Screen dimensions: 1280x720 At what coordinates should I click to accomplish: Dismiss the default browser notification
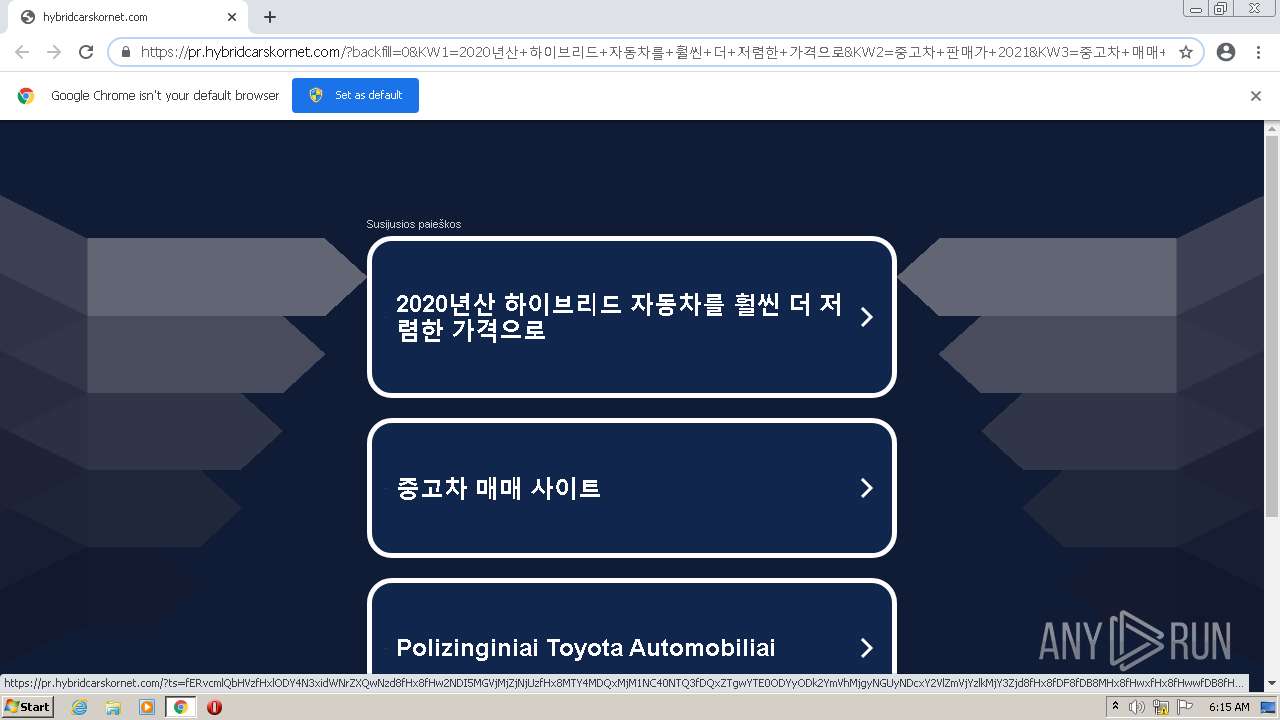(x=1256, y=96)
